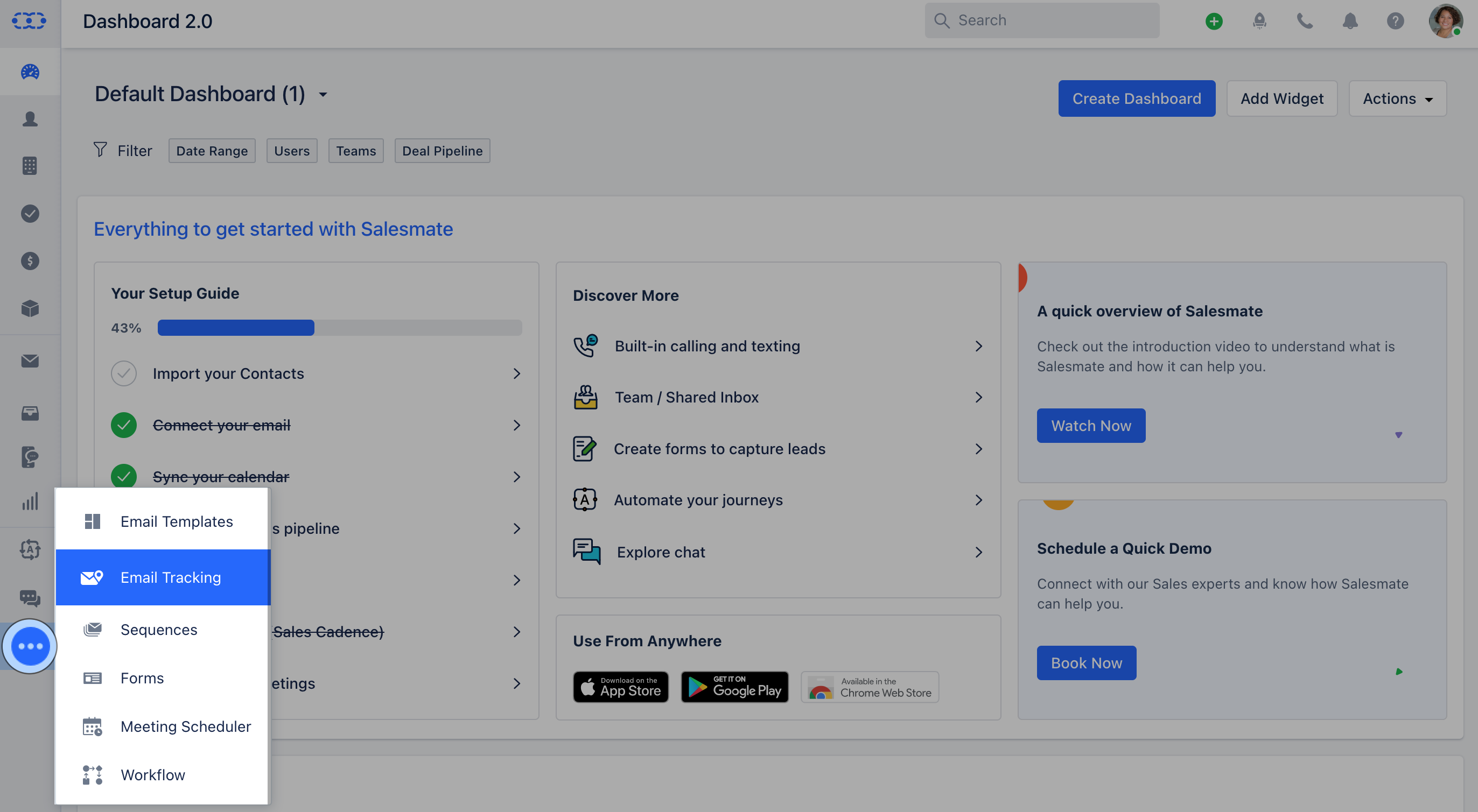The image size is (1478, 812).
Task: Click the filter funnel icon
Action: pos(100,150)
